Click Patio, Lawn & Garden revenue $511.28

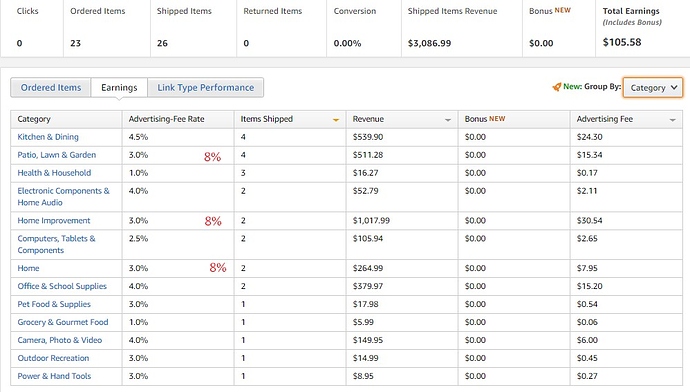(x=368, y=155)
